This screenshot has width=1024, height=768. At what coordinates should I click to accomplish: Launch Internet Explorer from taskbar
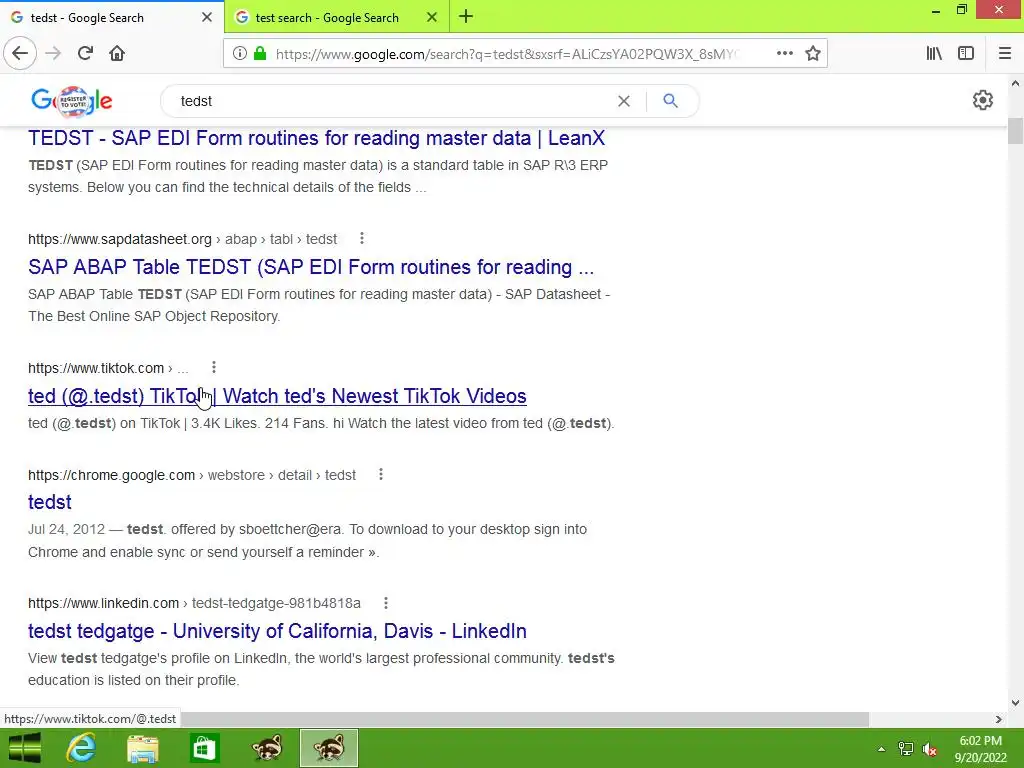[x=81, y=748]
